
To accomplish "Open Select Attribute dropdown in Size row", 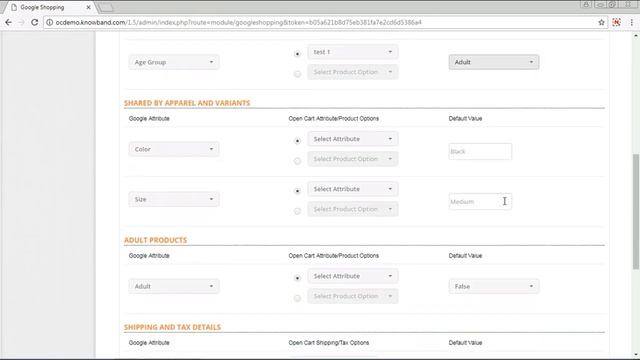I will click(x=353, y=189).
